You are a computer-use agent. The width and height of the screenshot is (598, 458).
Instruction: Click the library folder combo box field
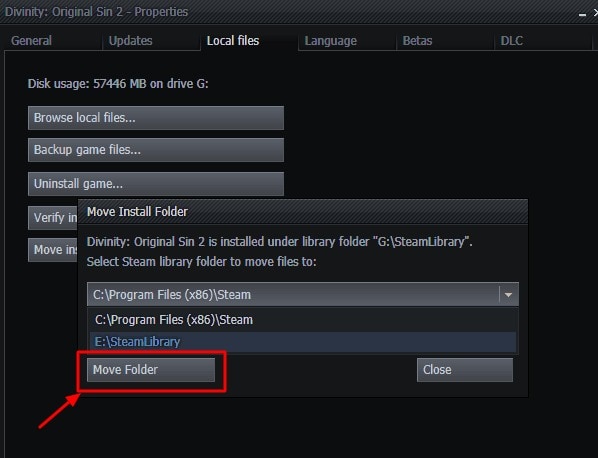(x=303, y=294)
